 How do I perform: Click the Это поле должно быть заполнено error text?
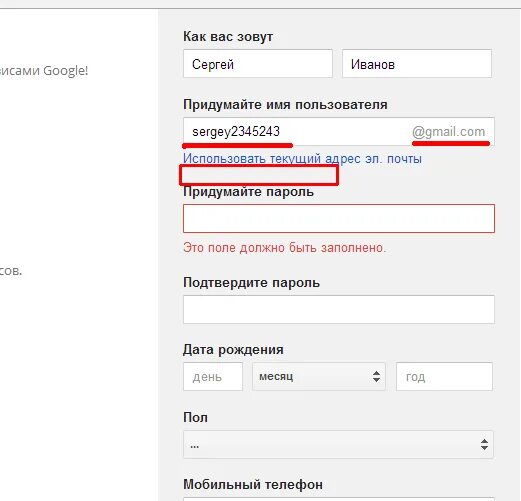click(284, 248)
